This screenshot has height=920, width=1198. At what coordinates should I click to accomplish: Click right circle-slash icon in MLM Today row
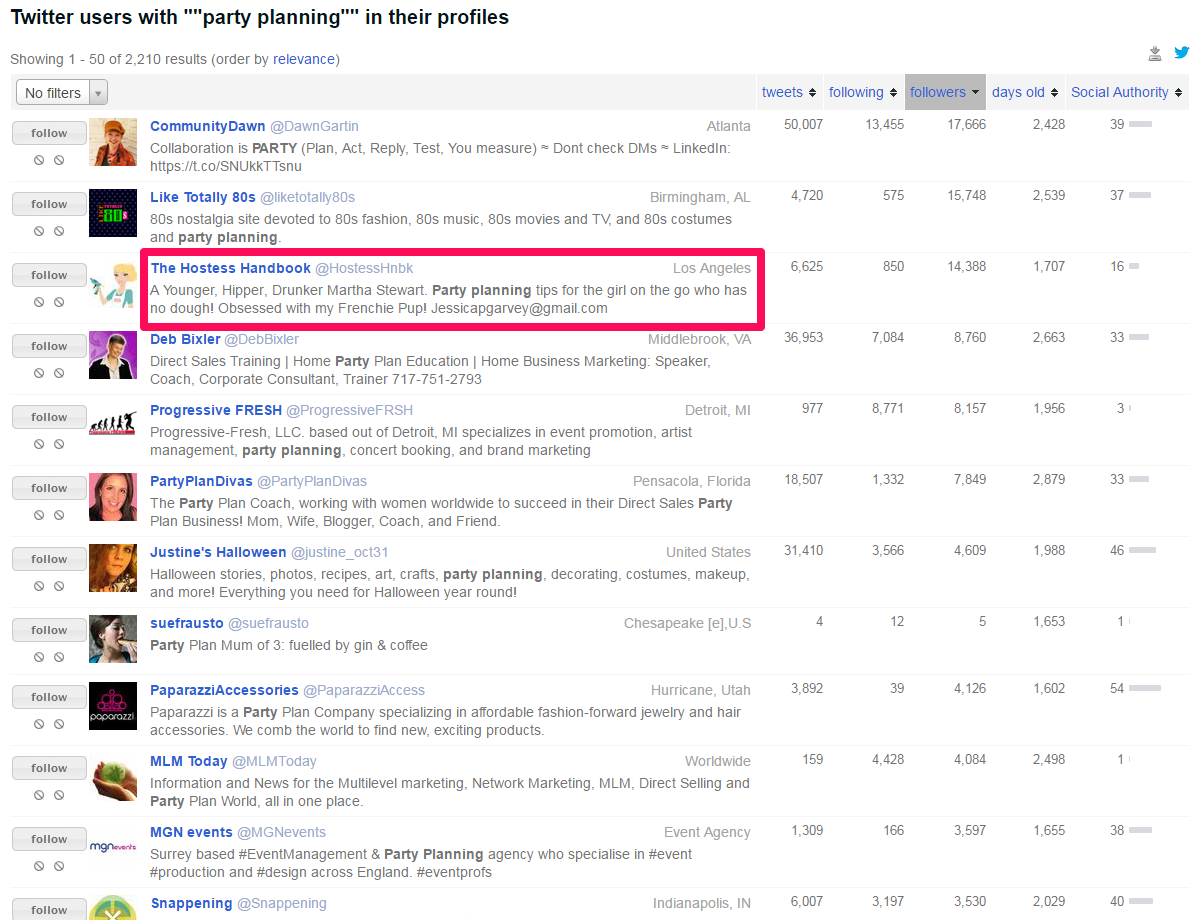(59, 795)
